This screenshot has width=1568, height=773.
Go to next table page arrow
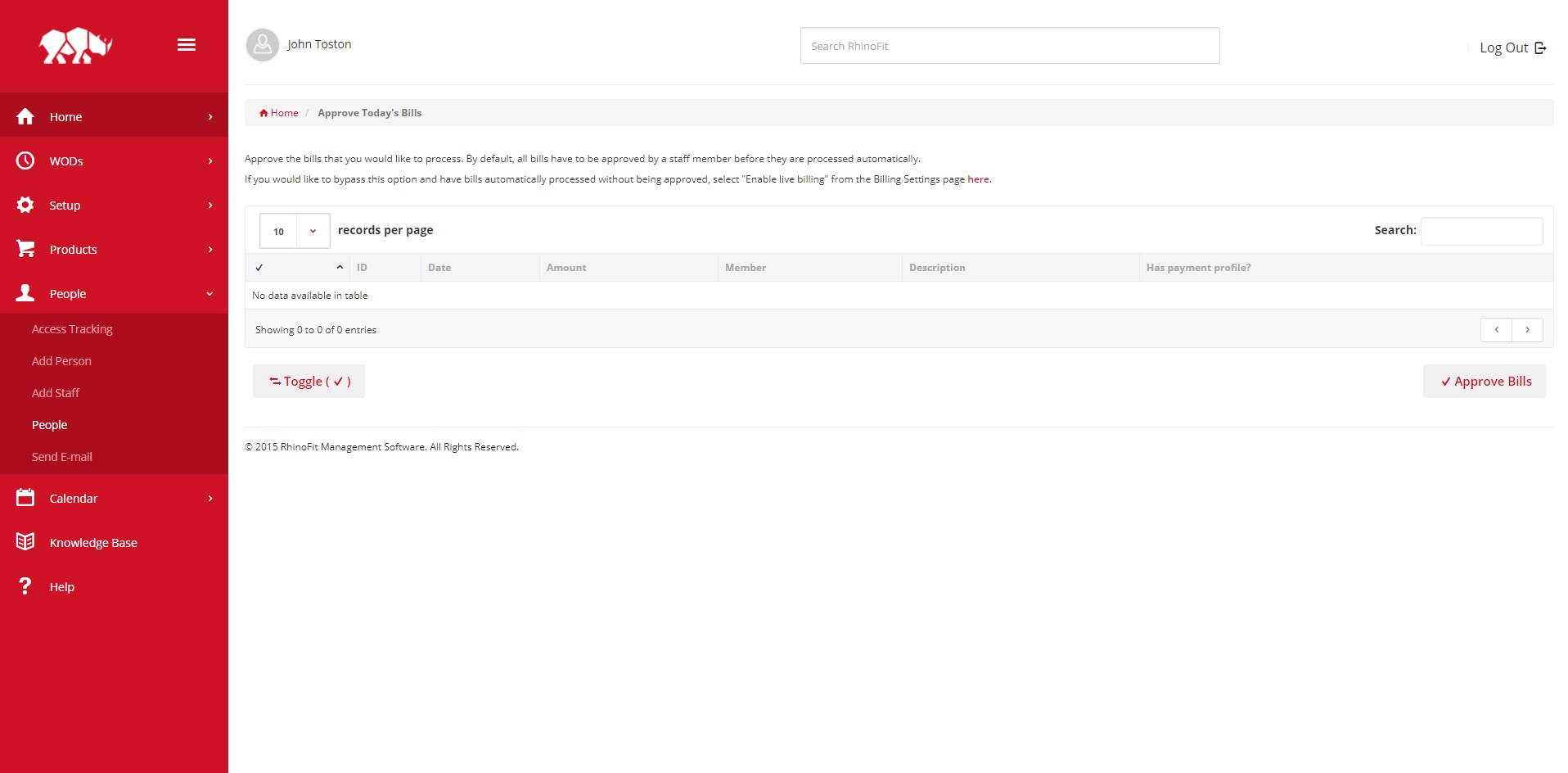point(1527,330)
